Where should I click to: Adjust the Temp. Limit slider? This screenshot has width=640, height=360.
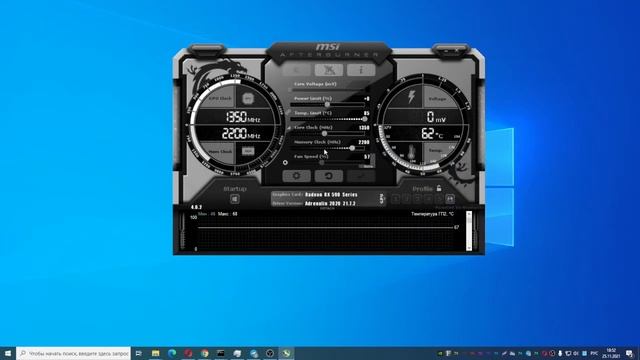coord(364,119)
